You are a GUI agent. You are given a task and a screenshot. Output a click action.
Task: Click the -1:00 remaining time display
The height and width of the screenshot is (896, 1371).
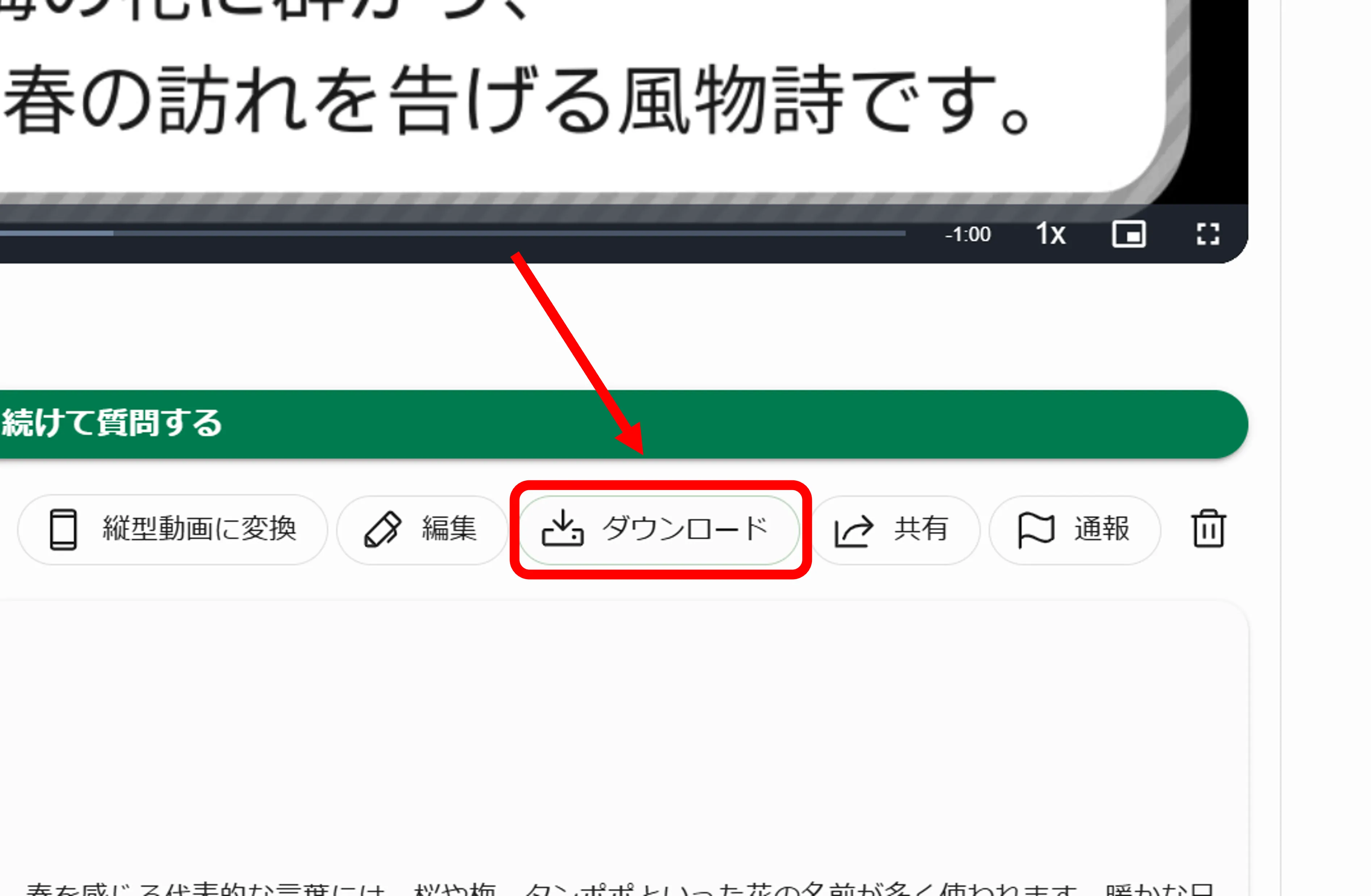(x=968, y=234)
